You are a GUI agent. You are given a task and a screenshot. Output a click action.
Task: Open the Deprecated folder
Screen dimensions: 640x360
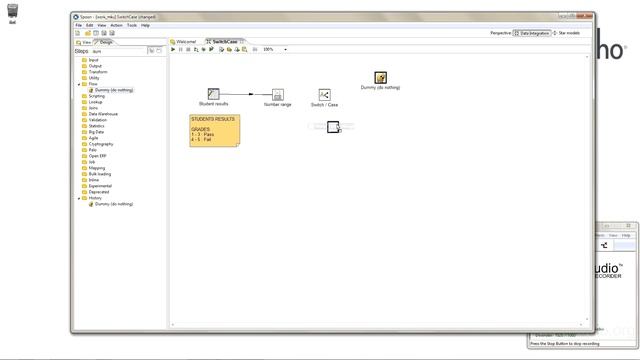[x=96, y=192]
